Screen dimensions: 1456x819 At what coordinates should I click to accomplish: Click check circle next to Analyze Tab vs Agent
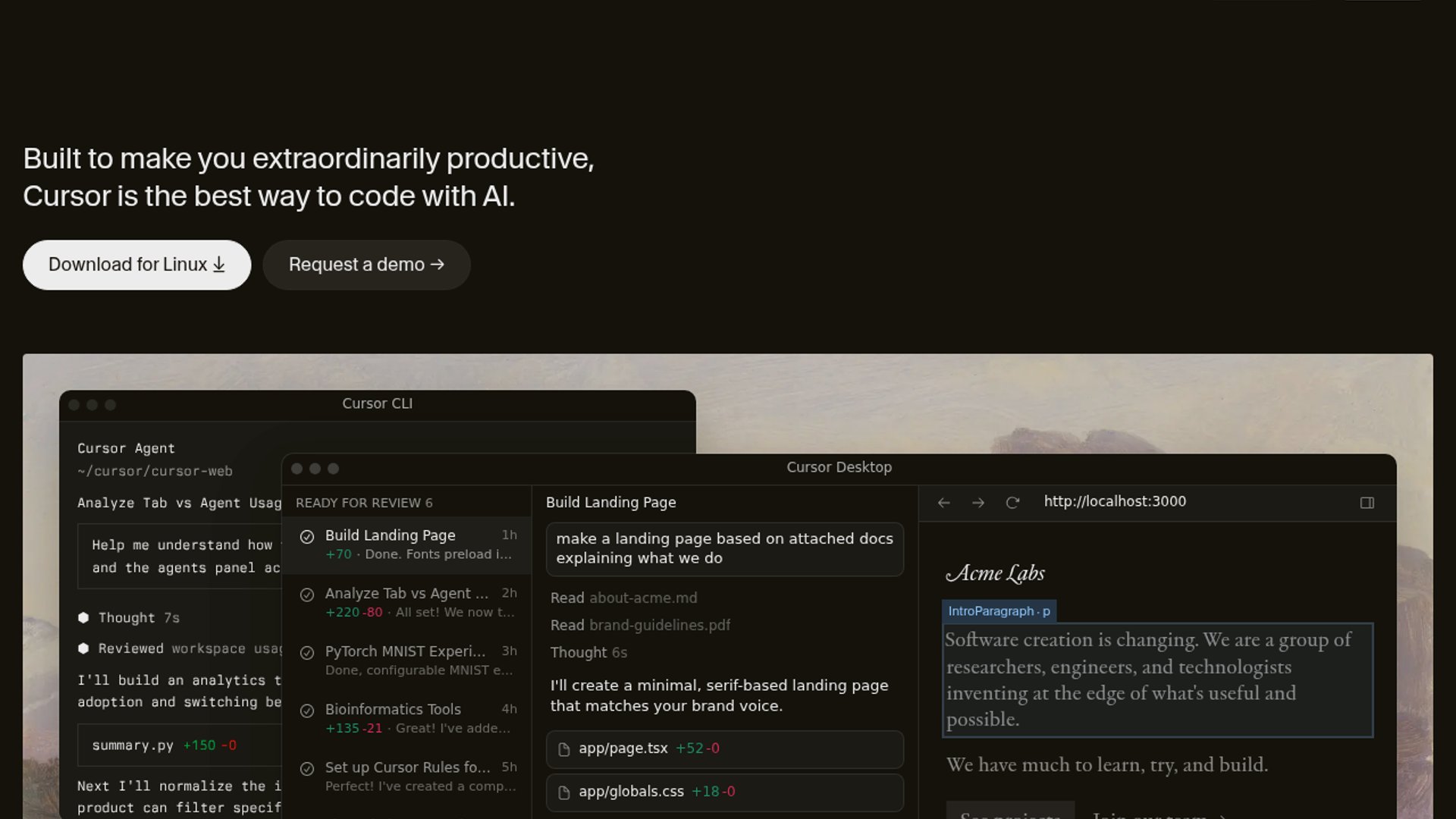point(307,595)
